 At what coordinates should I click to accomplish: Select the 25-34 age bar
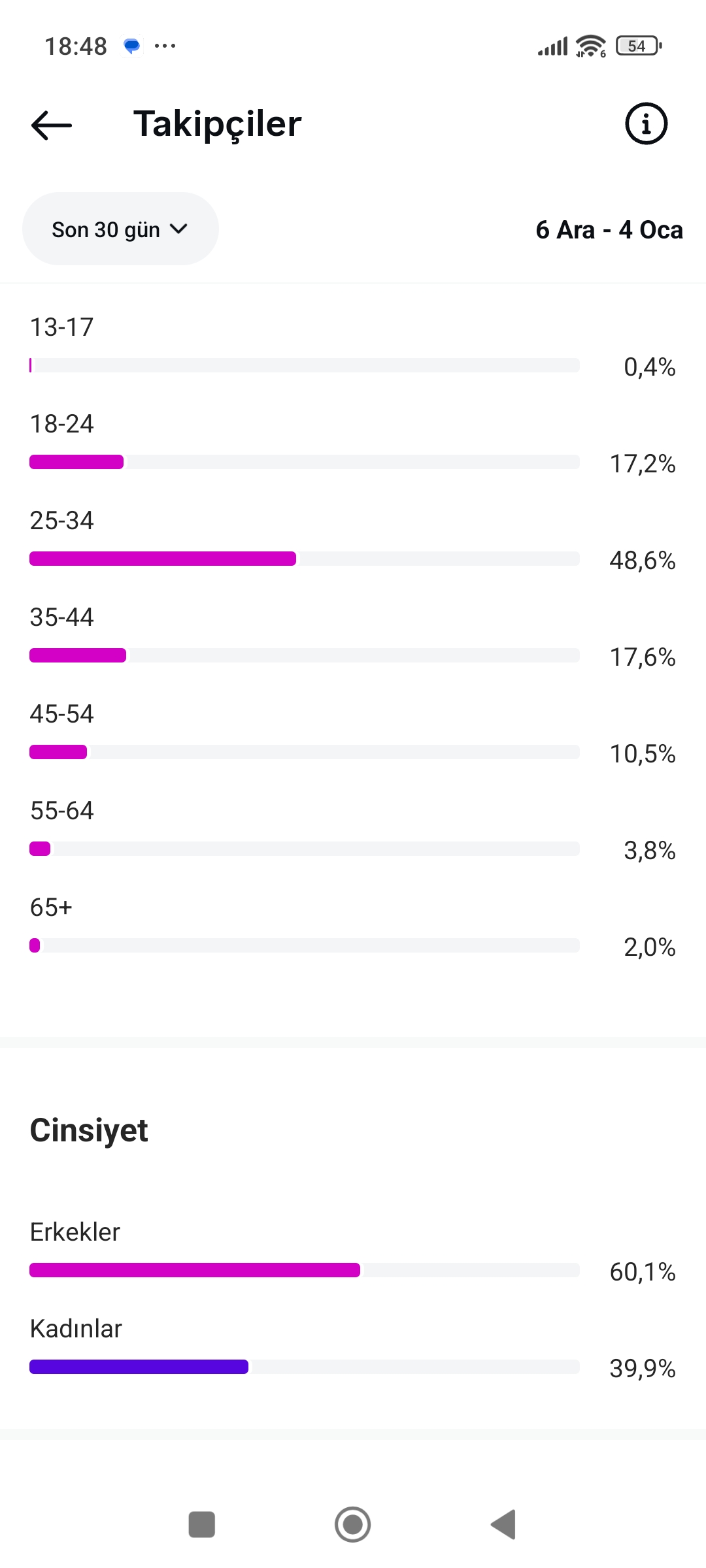click(305, 559)
